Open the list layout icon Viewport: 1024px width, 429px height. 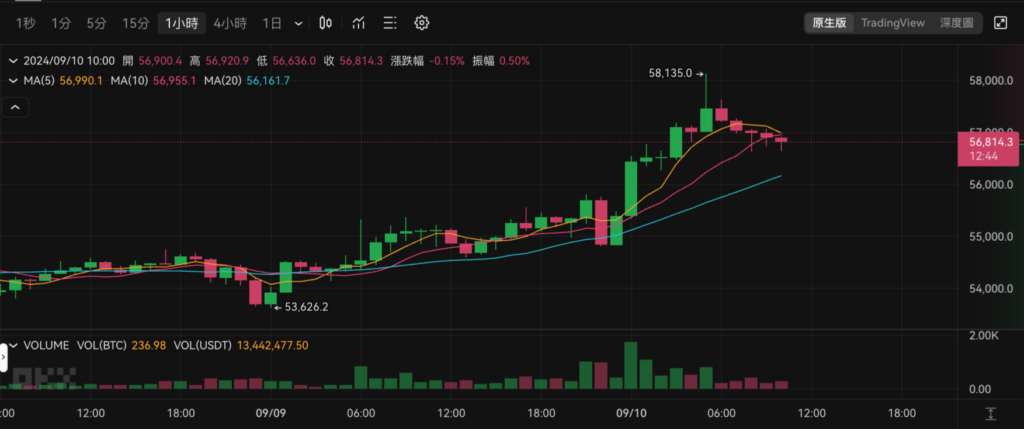[390, 24]
